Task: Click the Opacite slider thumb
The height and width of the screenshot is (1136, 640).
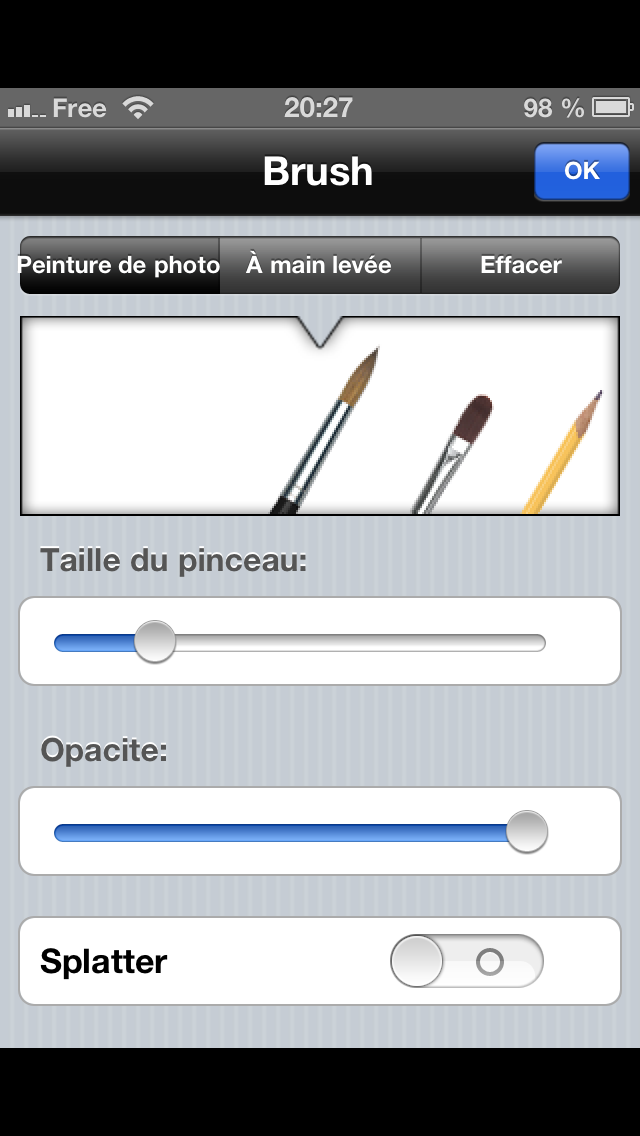Action: (x=526, y=832)
